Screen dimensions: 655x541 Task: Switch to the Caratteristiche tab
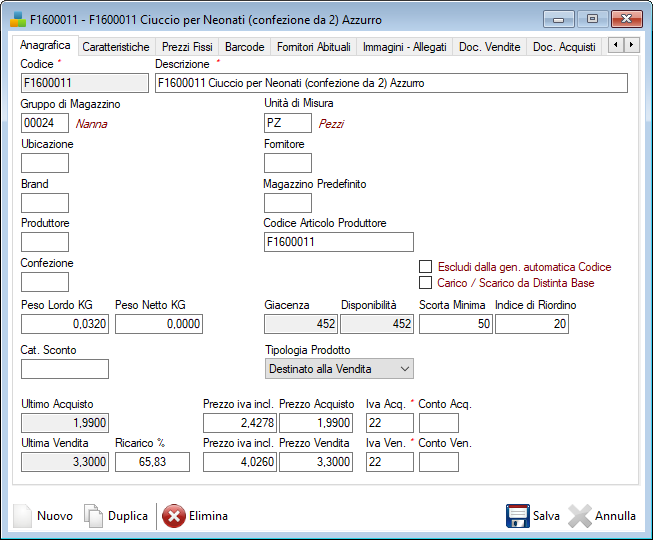(x=116, y=47)
